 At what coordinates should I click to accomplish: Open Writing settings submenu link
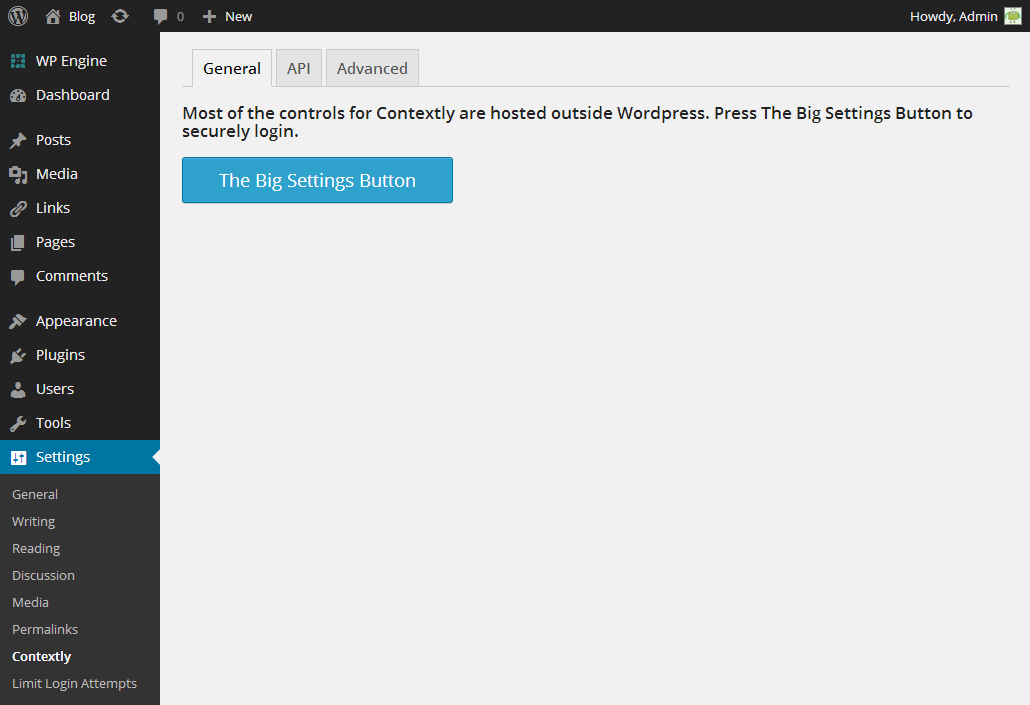click(34, 522)
